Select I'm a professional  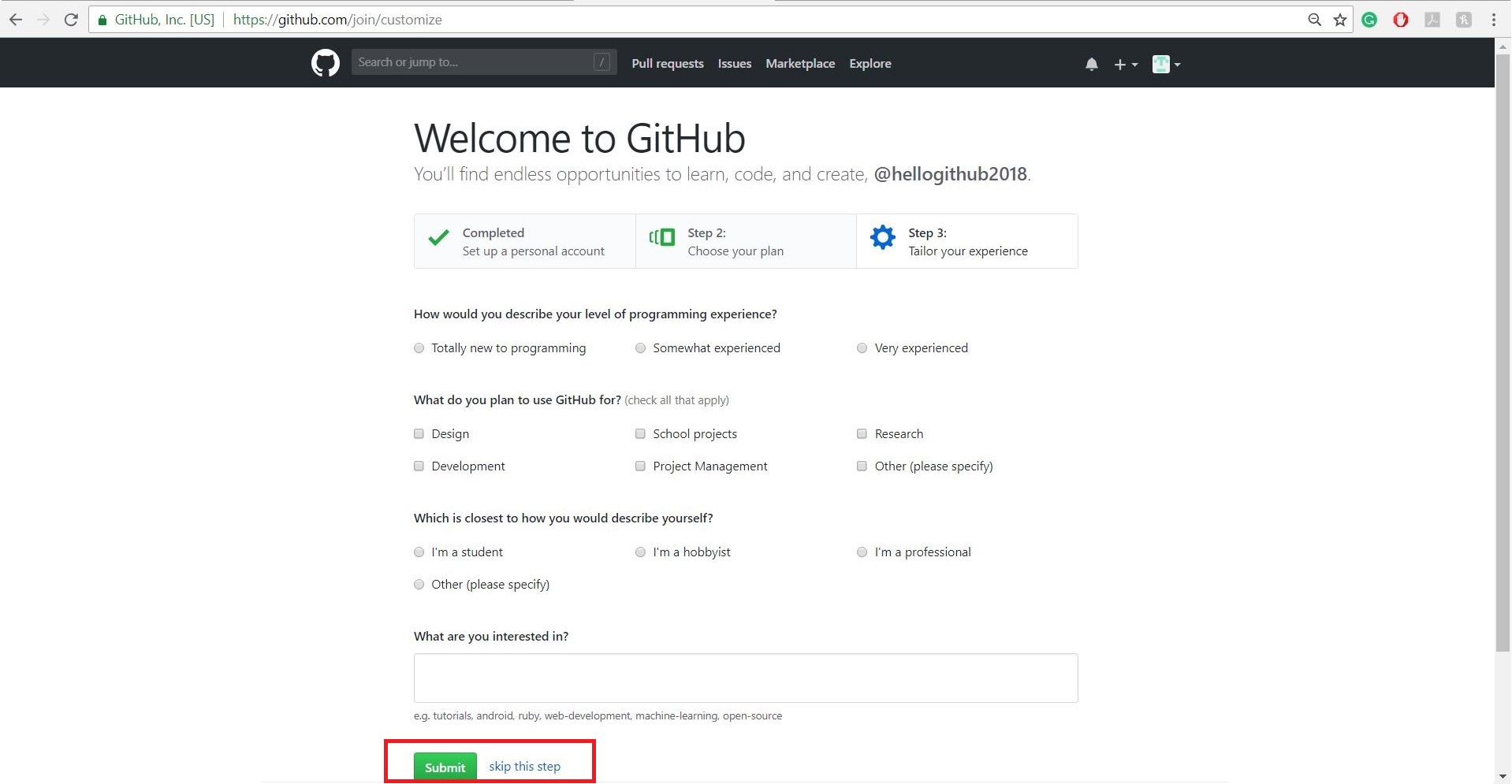(x=862, y=552)
